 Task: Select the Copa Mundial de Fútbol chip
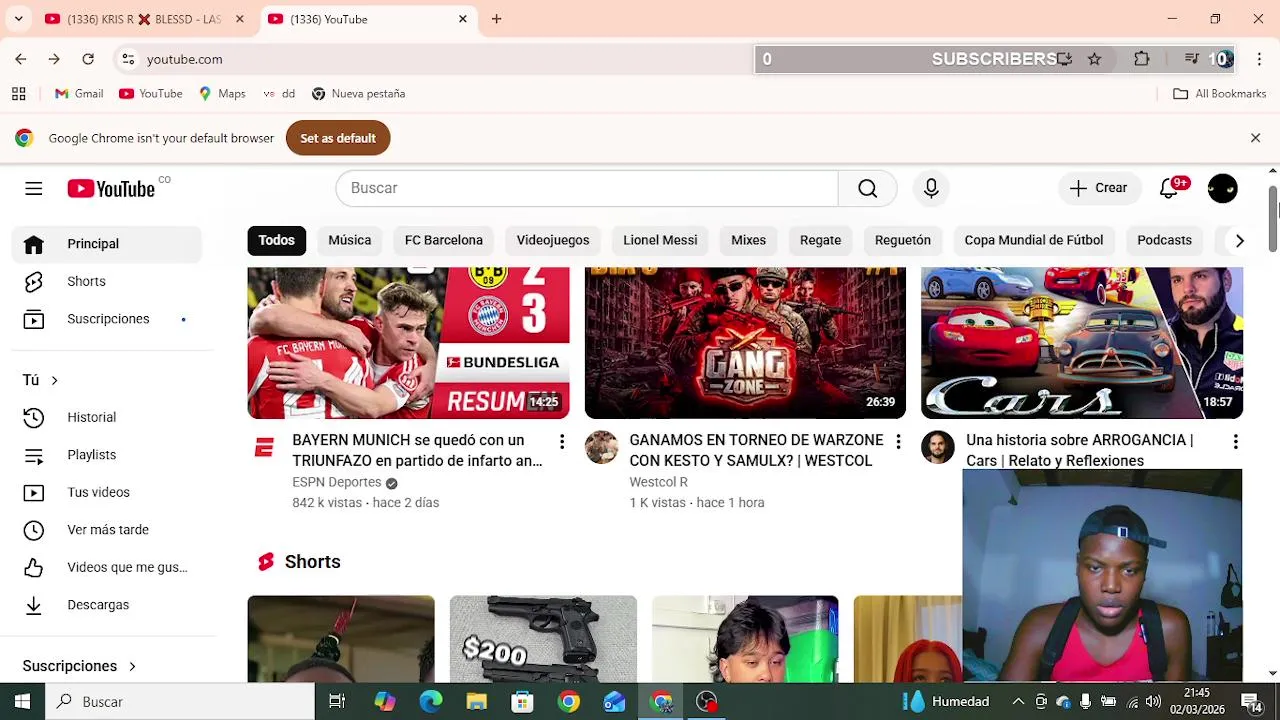[1034, 240]
